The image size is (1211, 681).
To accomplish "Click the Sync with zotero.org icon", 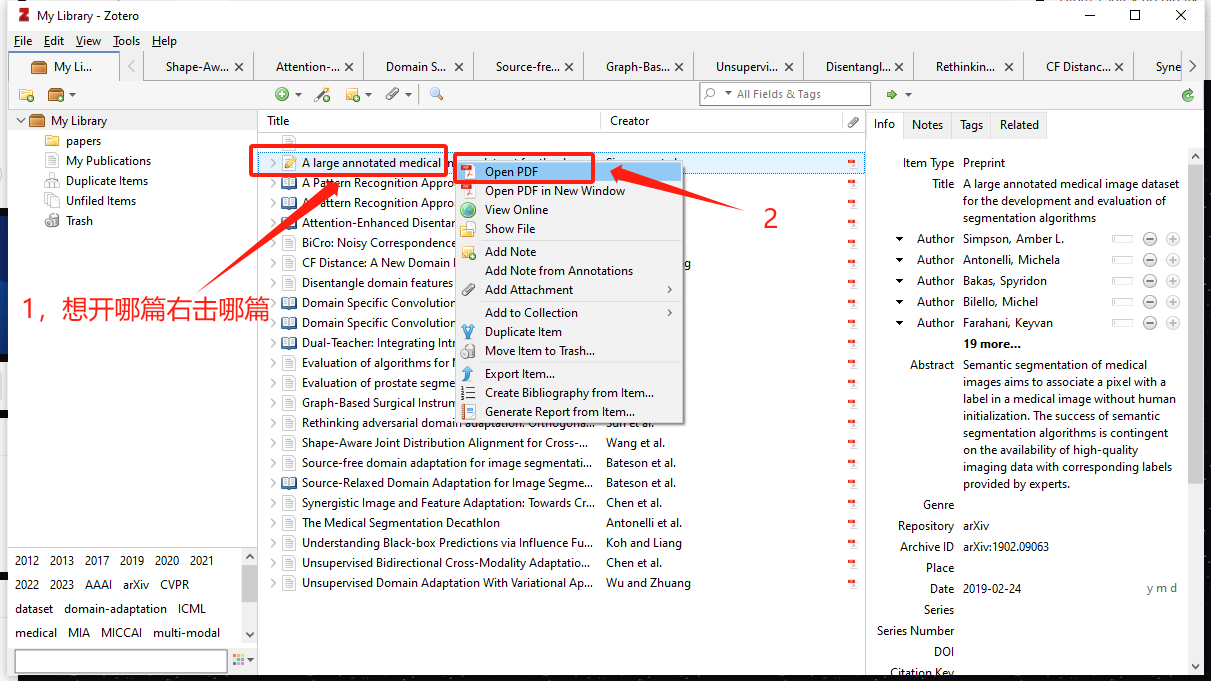I will 1187,95.
